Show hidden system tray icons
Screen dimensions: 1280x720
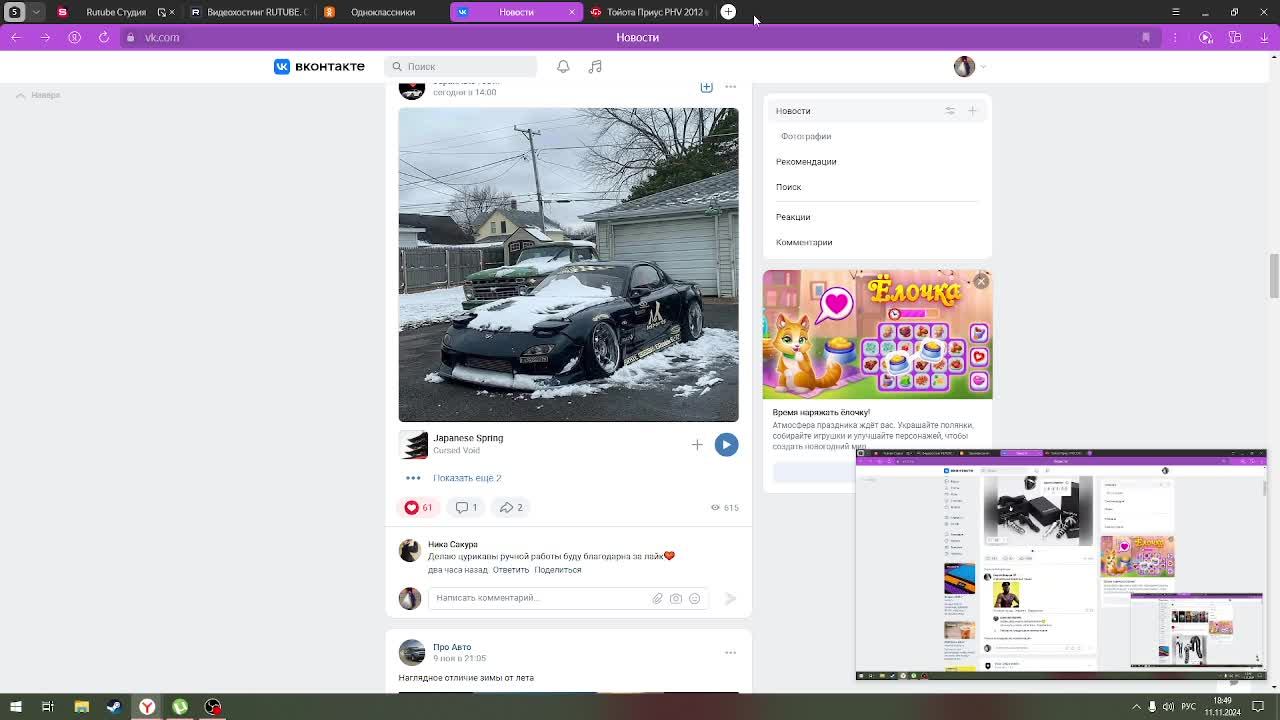[1137, 707]
